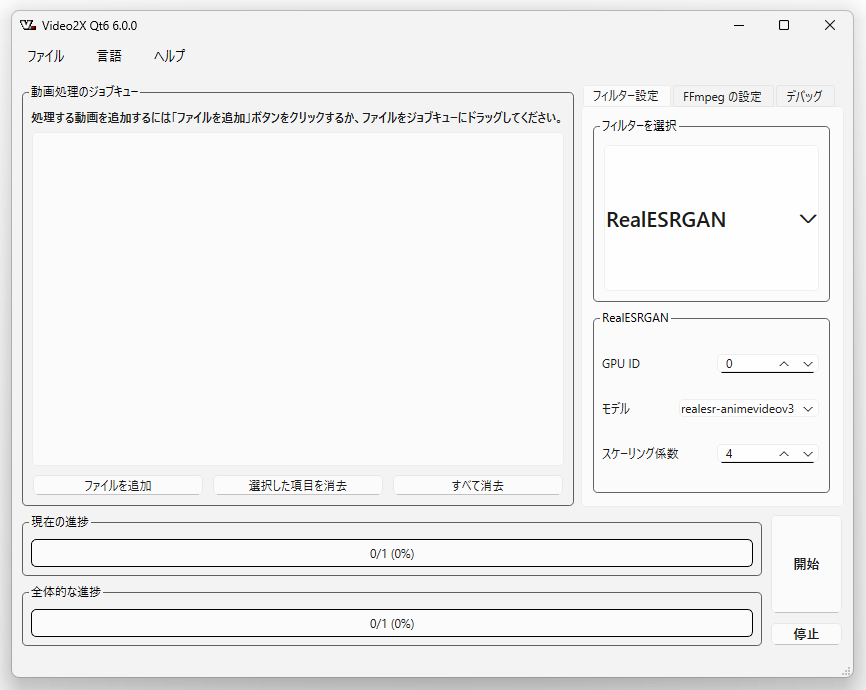Click the Video2X app icon in title bar
Screen dimensions: 866x690
click(x=28, y=25)
